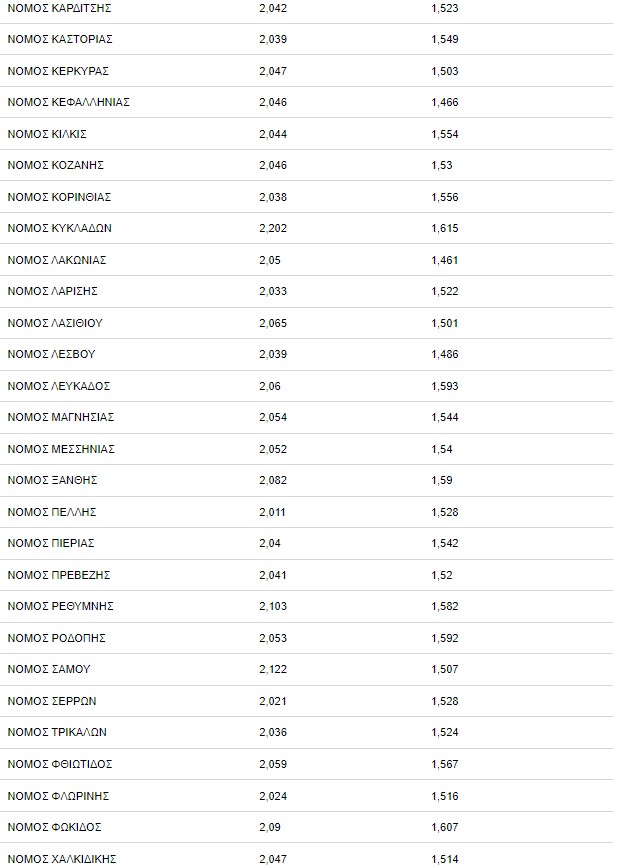Click the ΝΟΜΟΣ ΦΩΚΙΔΟΣ entry
This screenshot has height=865, width=620.
pos(54,826)
